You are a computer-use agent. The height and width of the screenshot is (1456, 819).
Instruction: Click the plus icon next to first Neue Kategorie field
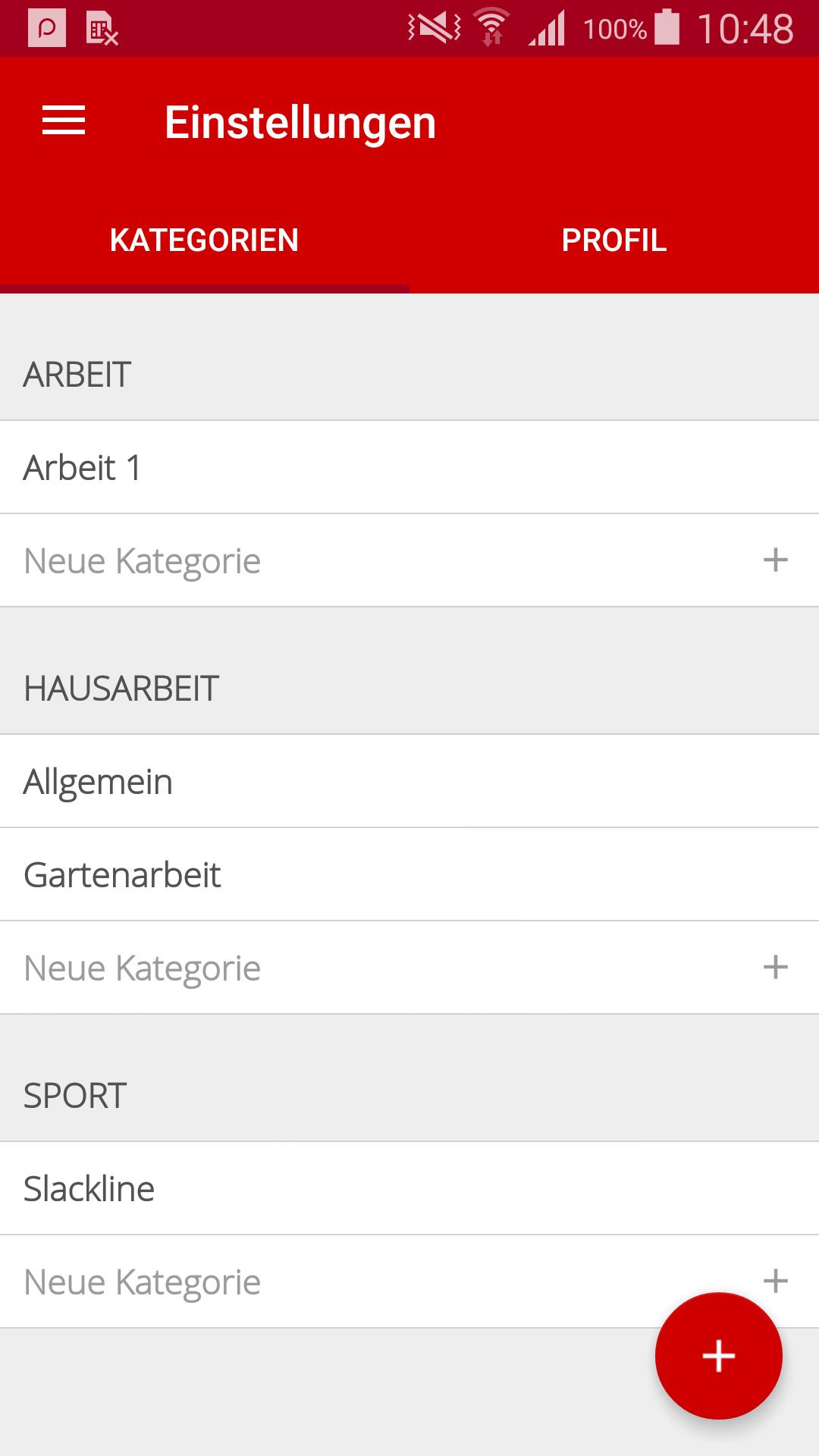pos(775,560)
